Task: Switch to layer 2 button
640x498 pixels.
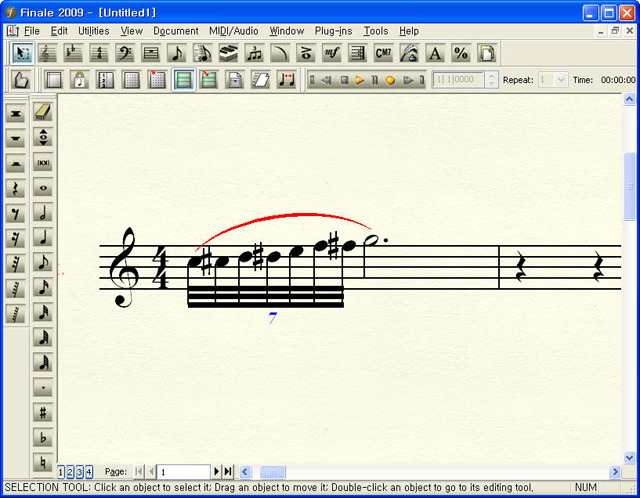Action: click(71, 471)
